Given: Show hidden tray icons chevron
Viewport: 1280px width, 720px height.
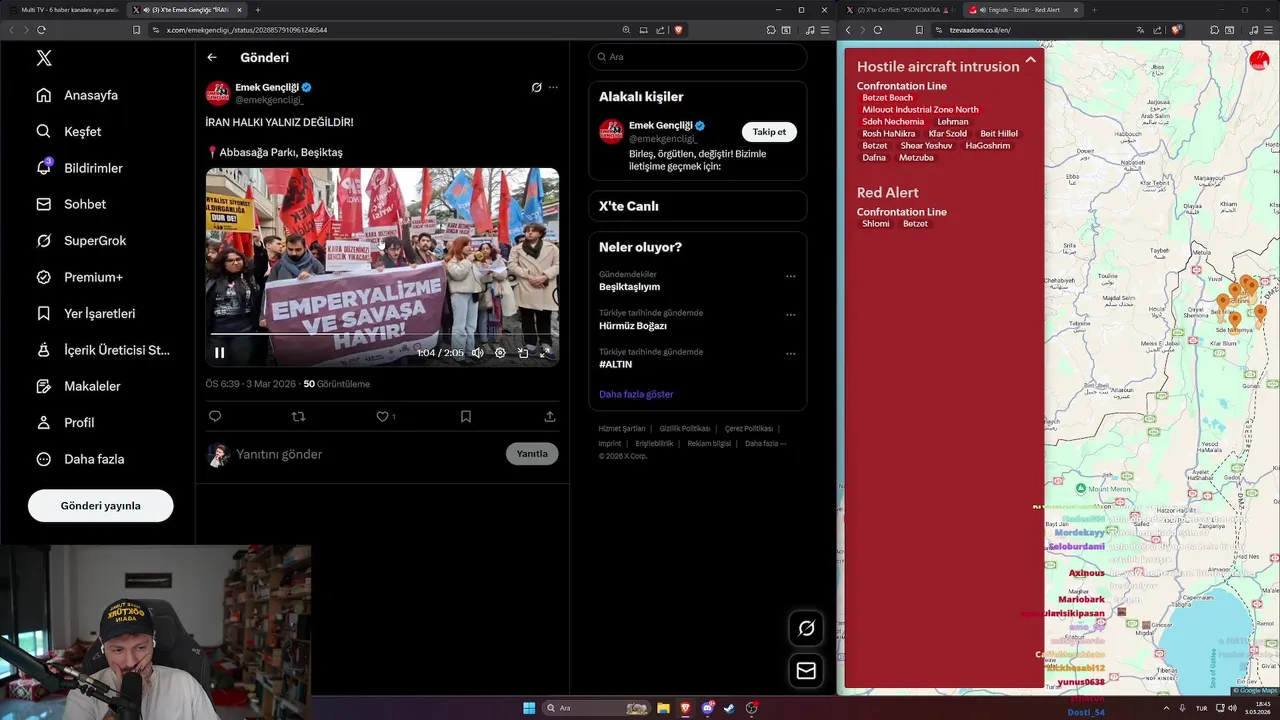Looking at the screenshot, I should tap(1166, 708).
